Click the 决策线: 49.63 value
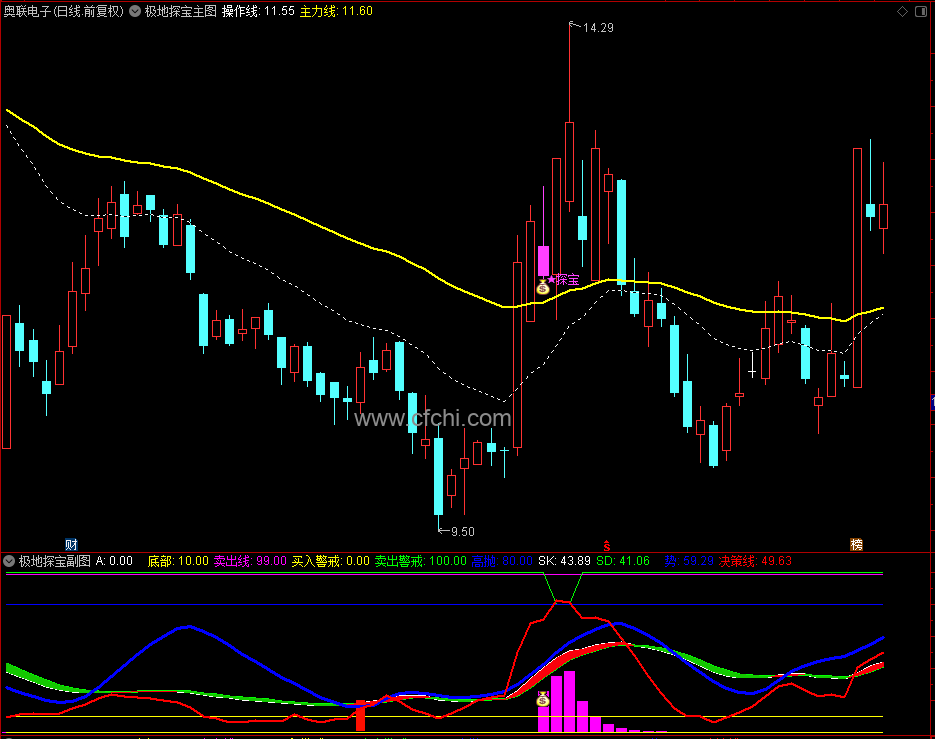The height and width of the screenshot is (739, 935). 755,561
